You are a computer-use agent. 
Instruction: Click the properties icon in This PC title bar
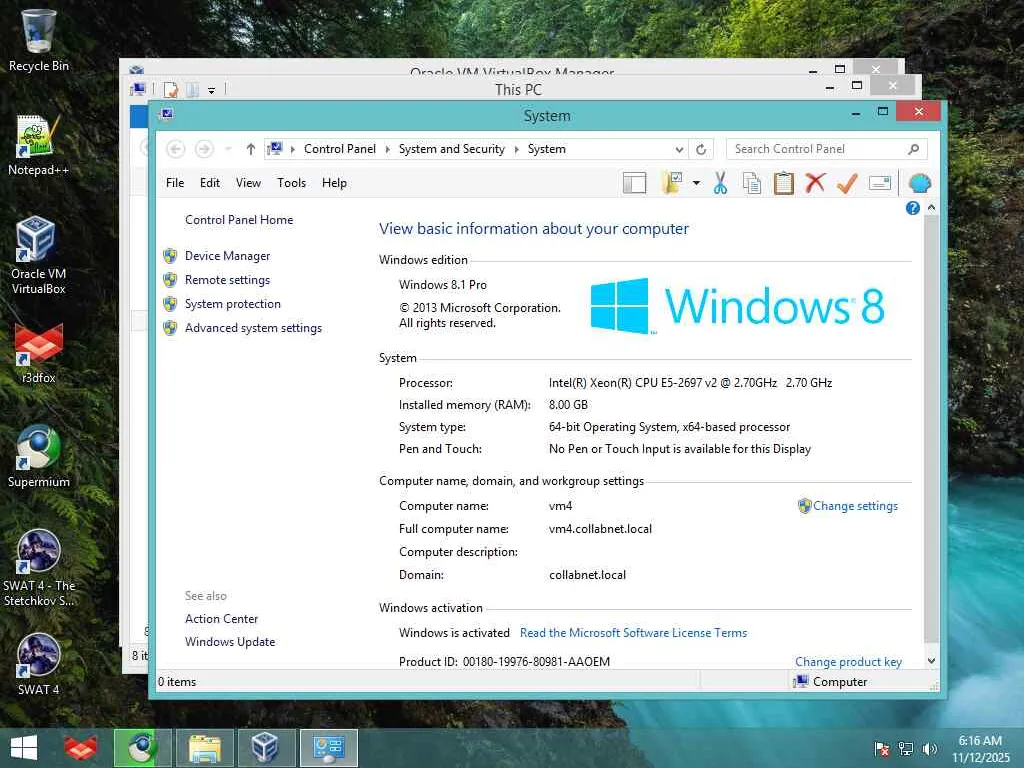[171, 89]
